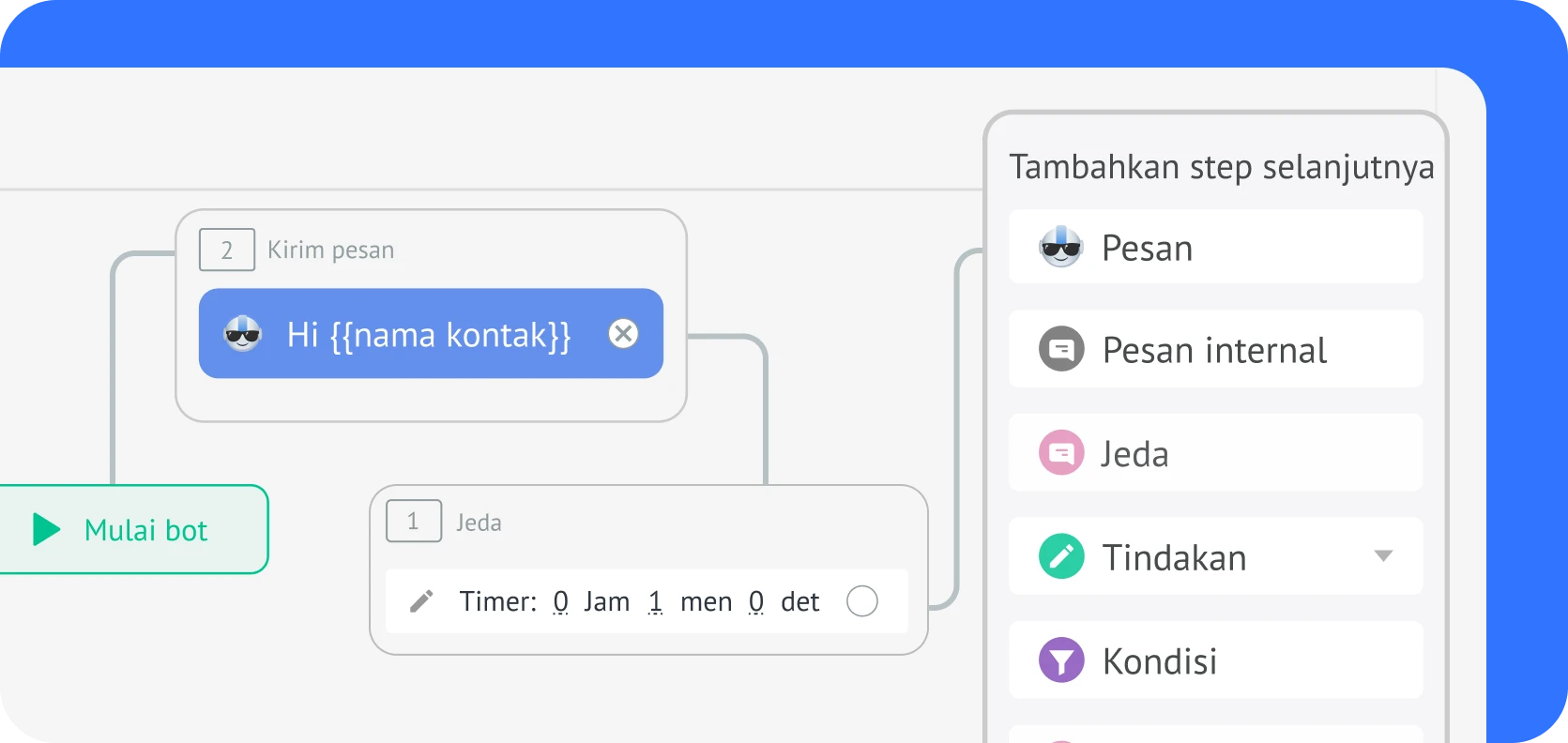The height and width of the screenshot is (743, 1568).
Task: Click the purple funnel Kondisi icon
Action: click(x=1061, y=660)
